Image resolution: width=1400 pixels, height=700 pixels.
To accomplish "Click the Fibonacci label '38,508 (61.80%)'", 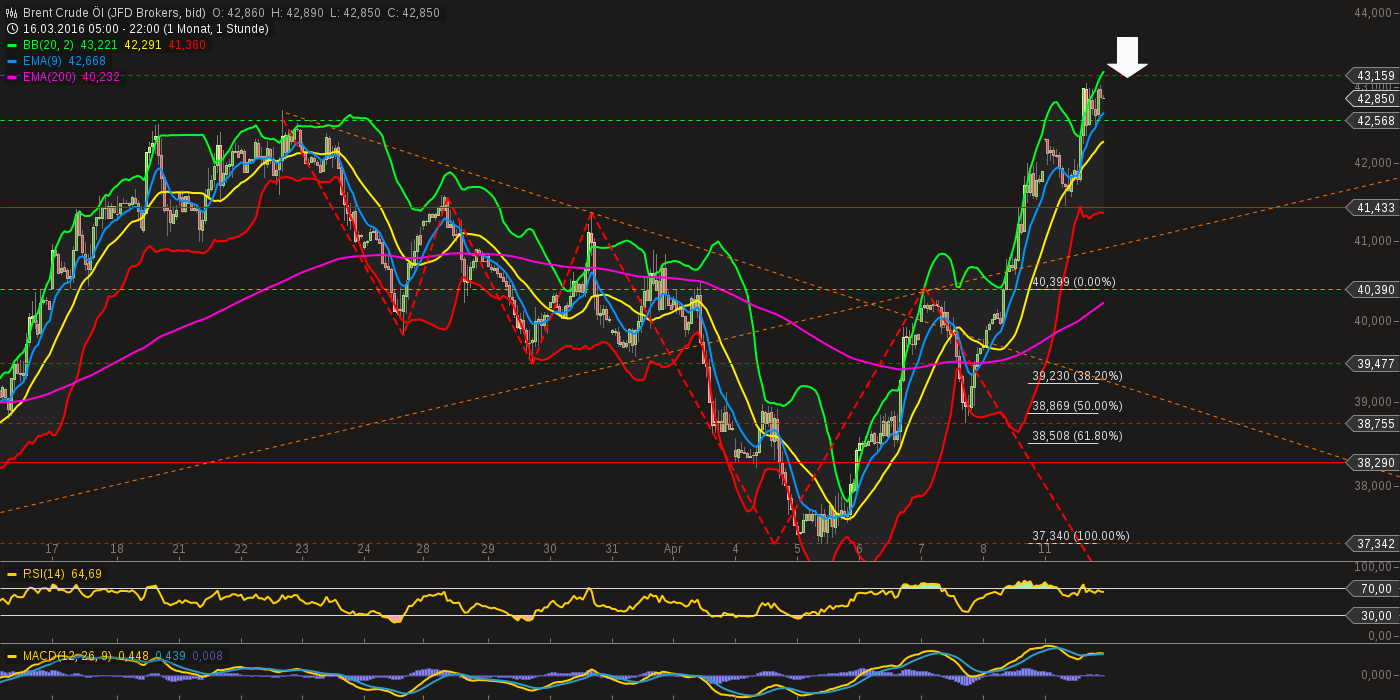I will tap(1077, 436).
